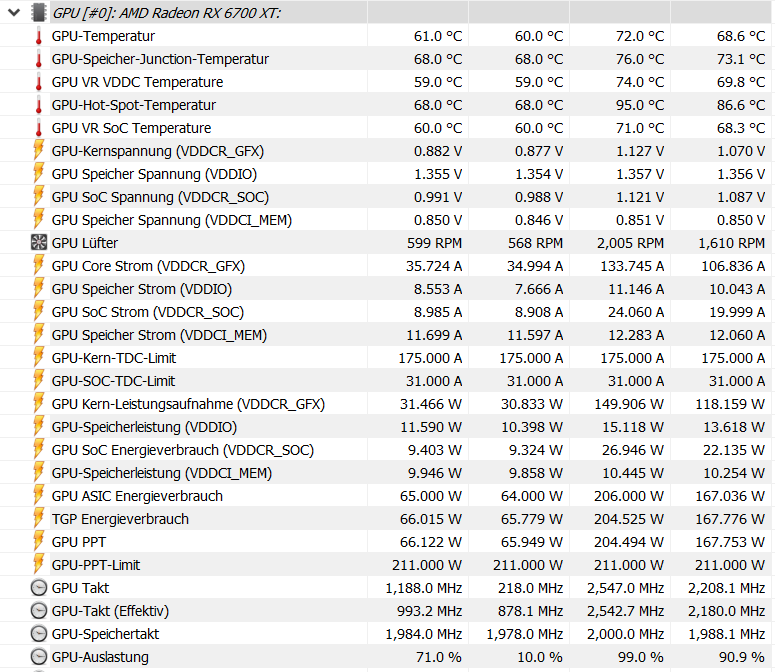This screenshot has height=672, width=775.
Task: Click the 95.0 °C hot-spot maximum value
Action: pos(640,105)
